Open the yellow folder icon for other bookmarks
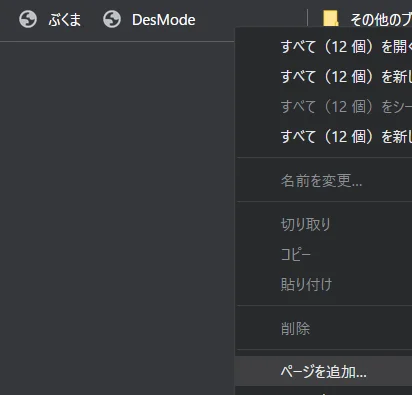The width and height of the screenshot is (412, 395). pyautogui.click(x=331, y=18)
